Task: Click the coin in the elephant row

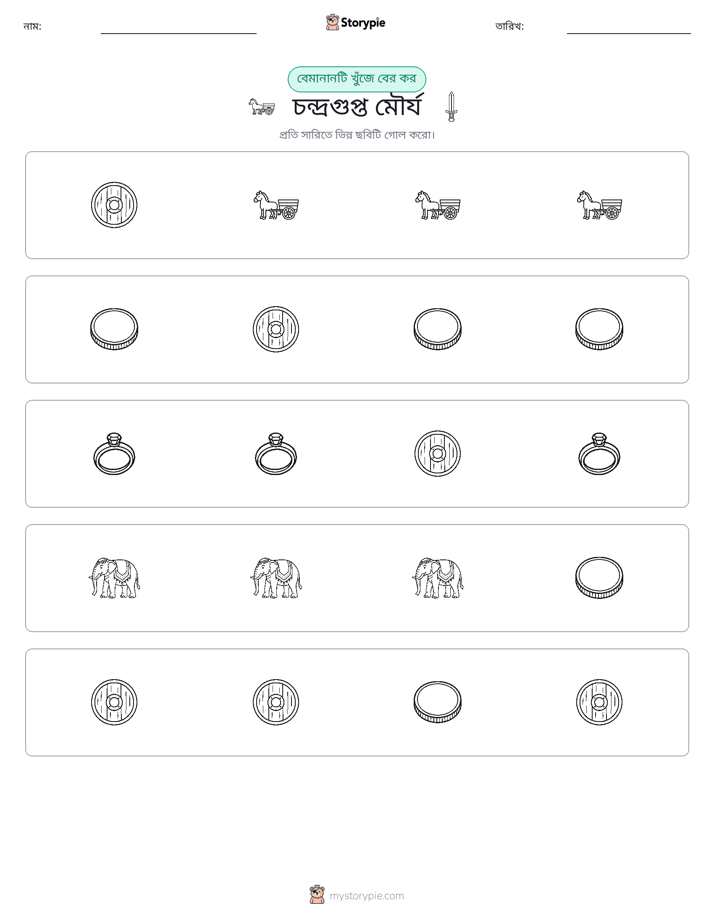Action: 599,578
